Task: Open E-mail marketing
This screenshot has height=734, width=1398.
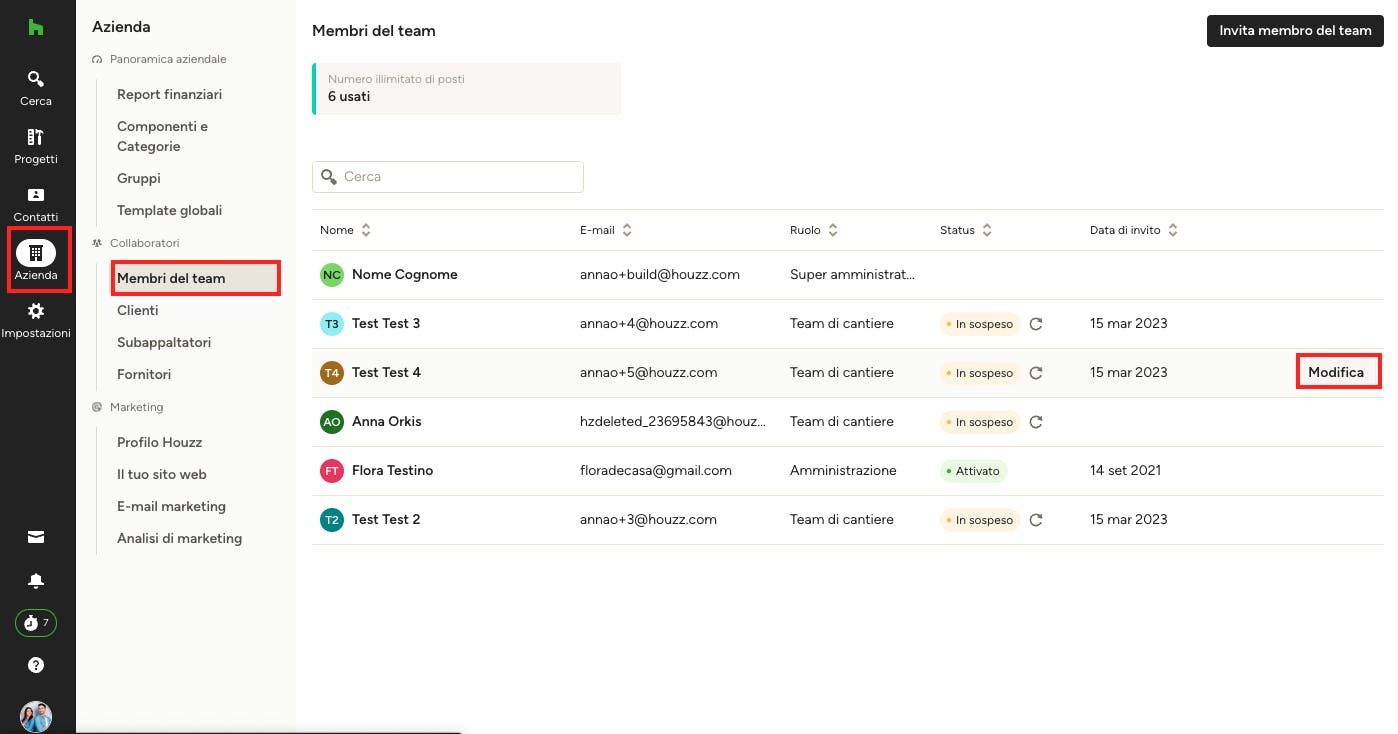Action: pyautogui.click(x=171, y=506)
